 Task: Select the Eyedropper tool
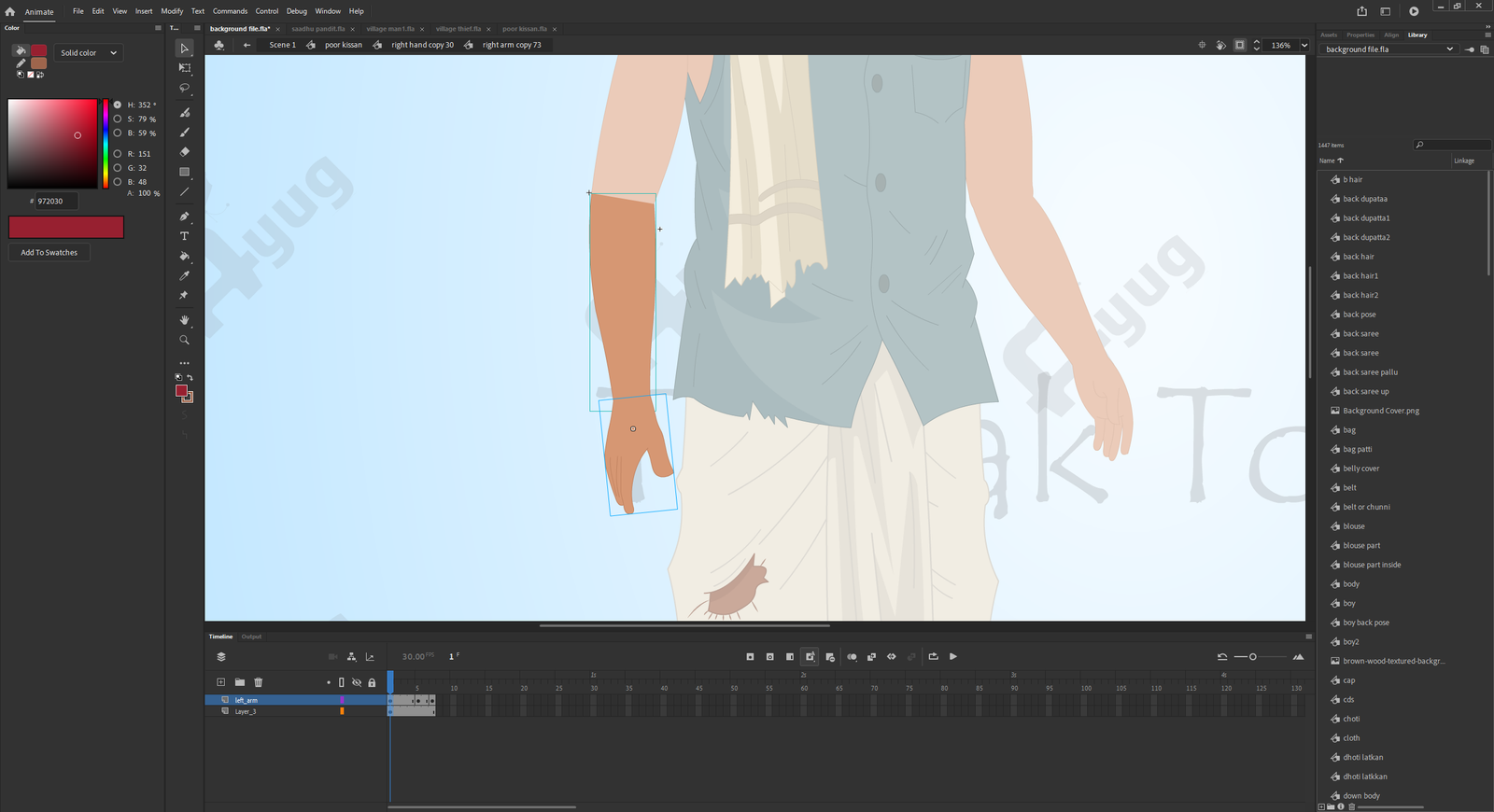pos(185,275)
